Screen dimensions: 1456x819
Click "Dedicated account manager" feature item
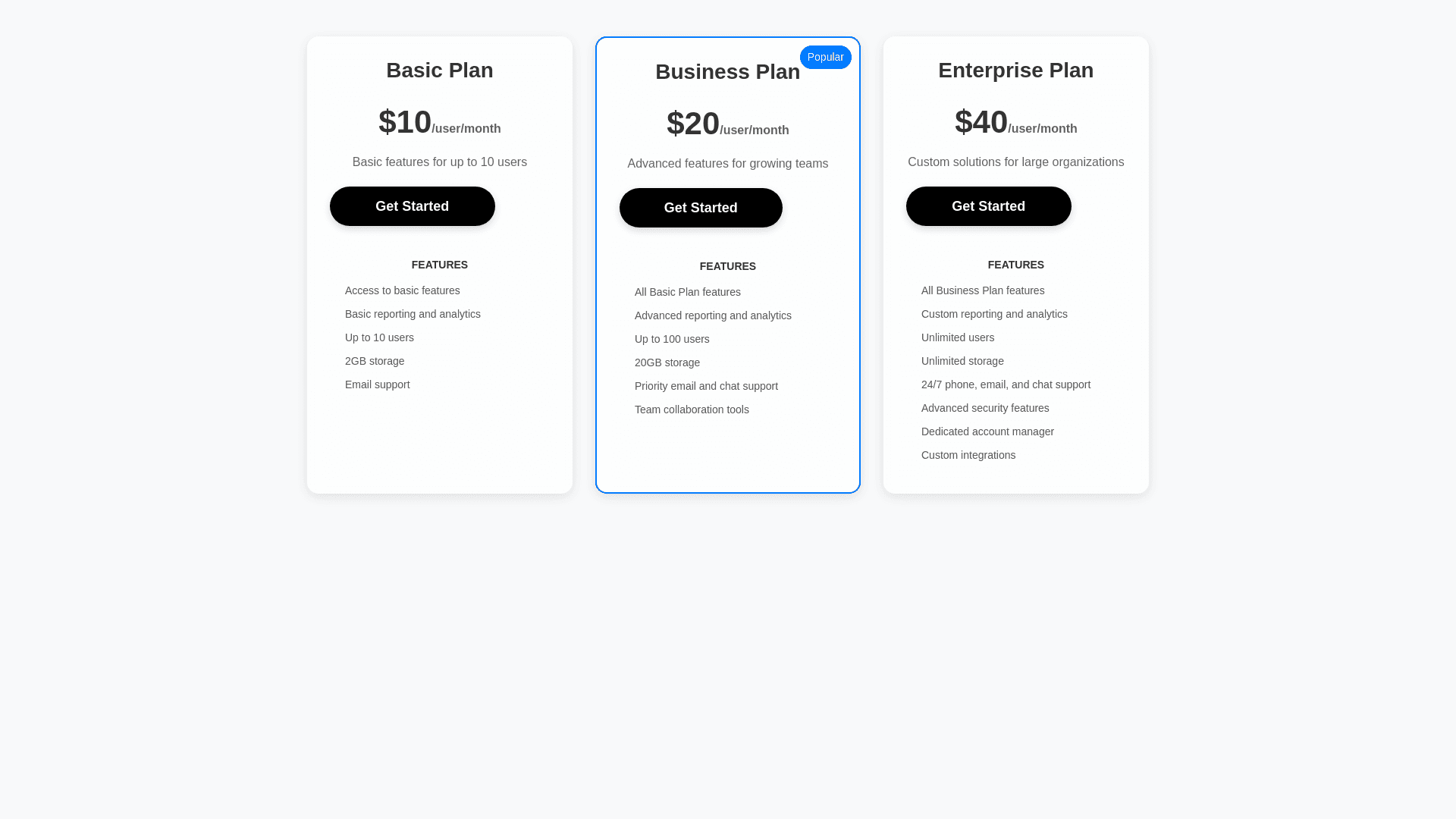click(987, 431)
